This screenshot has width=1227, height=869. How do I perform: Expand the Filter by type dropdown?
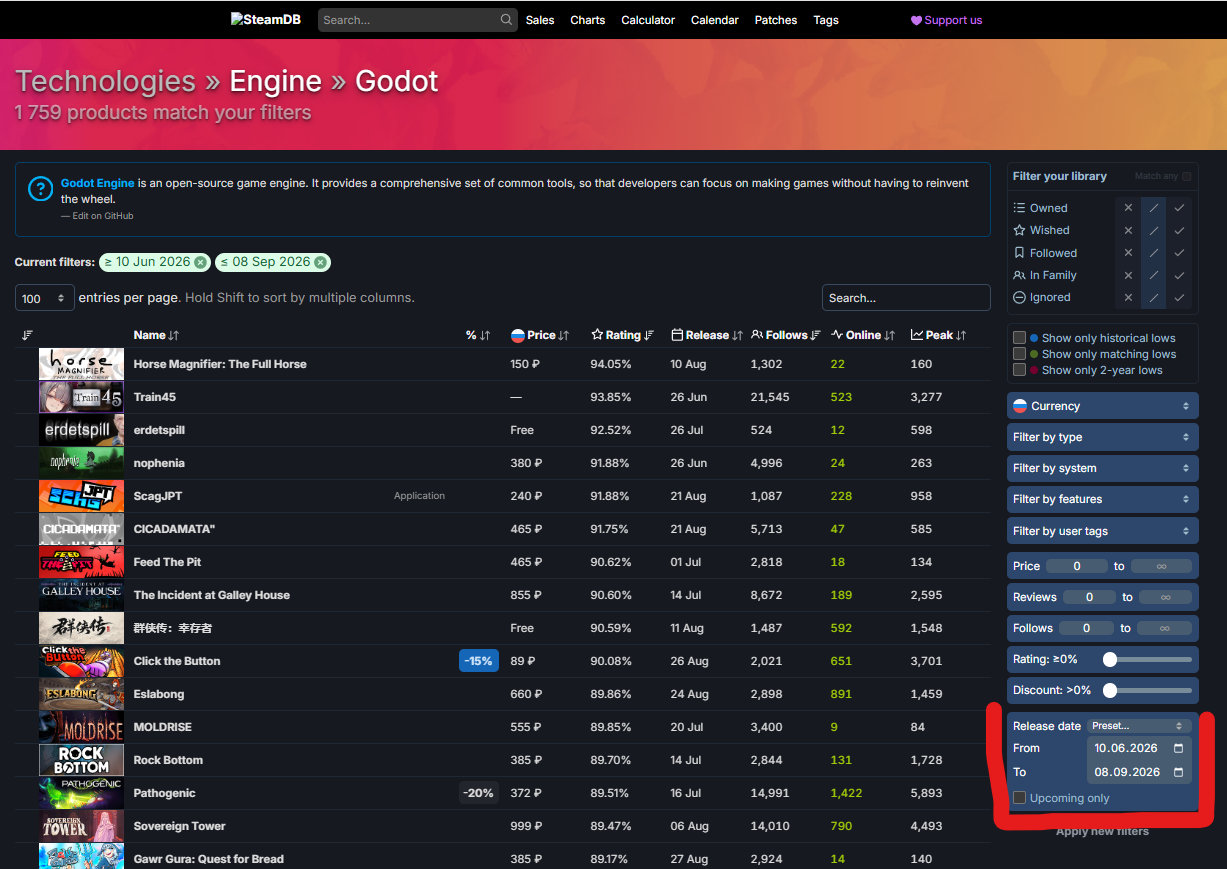point(1102,437)
